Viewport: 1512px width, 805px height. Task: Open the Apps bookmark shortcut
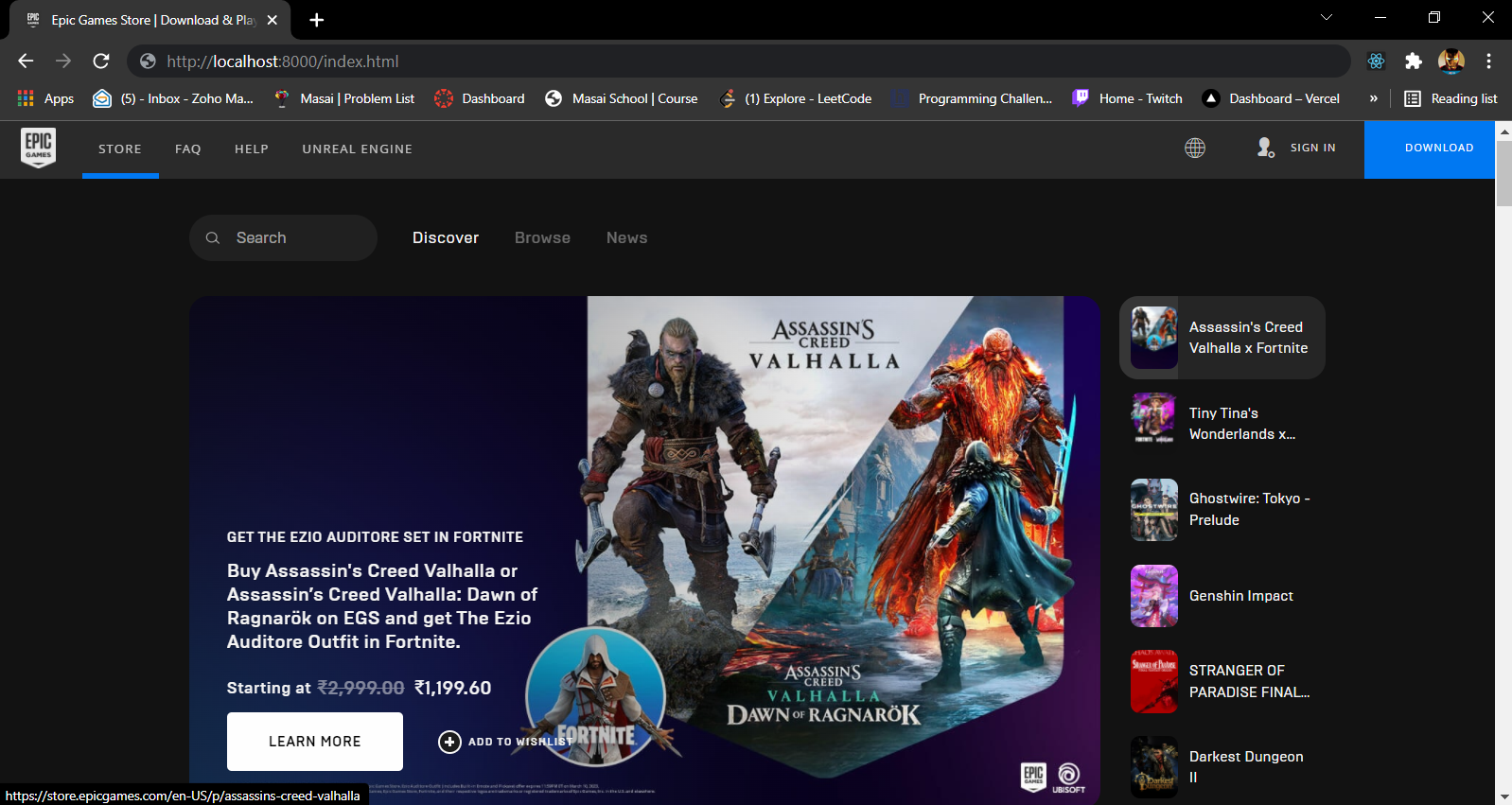(45, 98)
